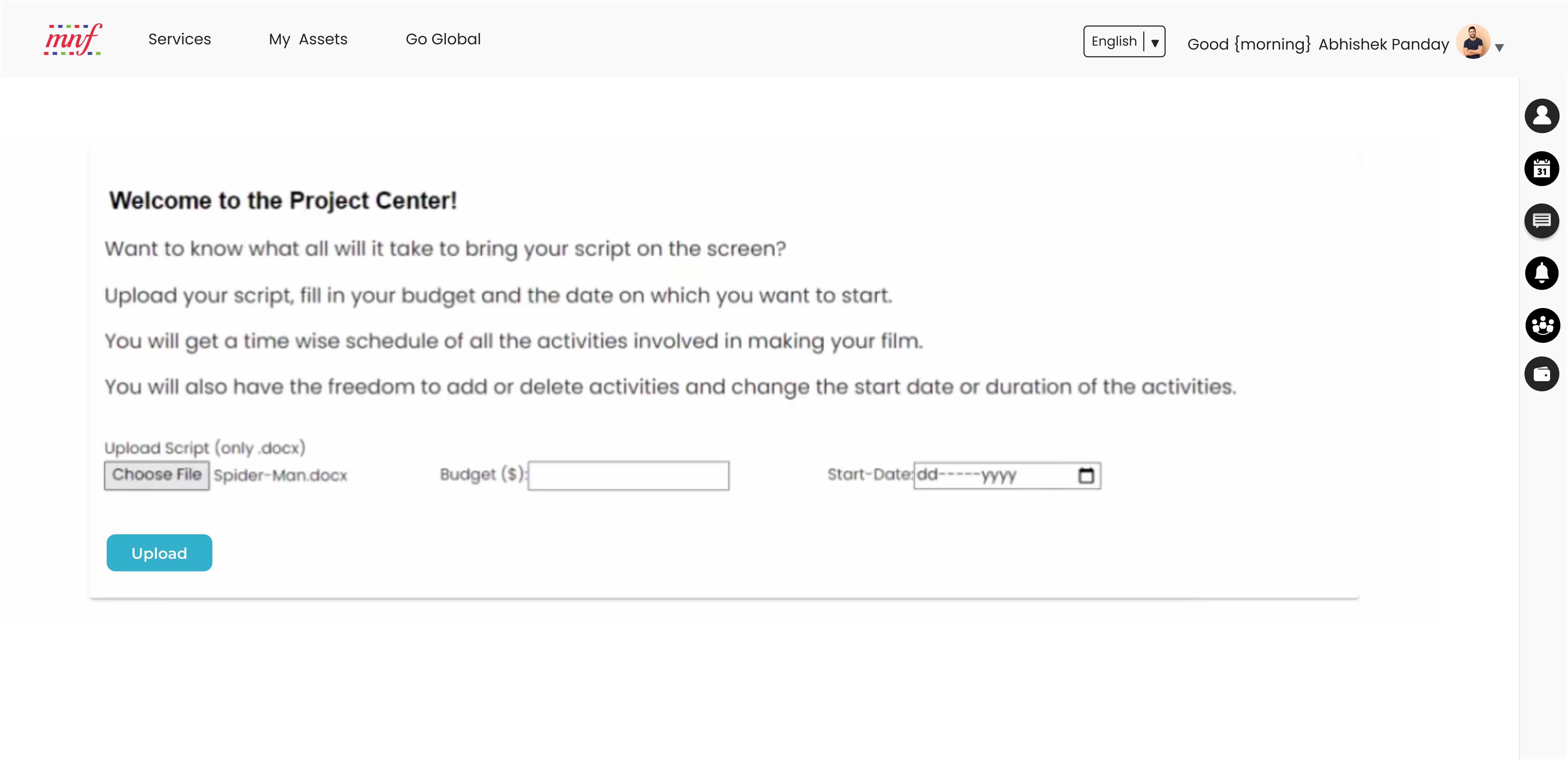The image size is (1568, 781).
Task: Click the Upload button
Action: pyautogui.click(x=159, y=553)
